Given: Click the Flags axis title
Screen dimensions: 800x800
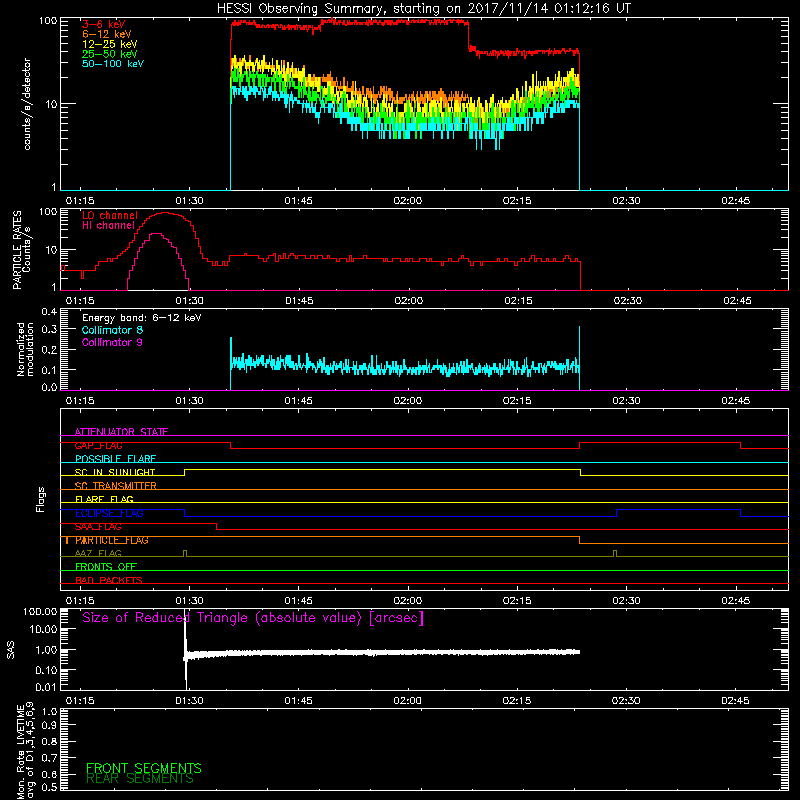Looking at the screenshot, I should click(x=40, y=499).
